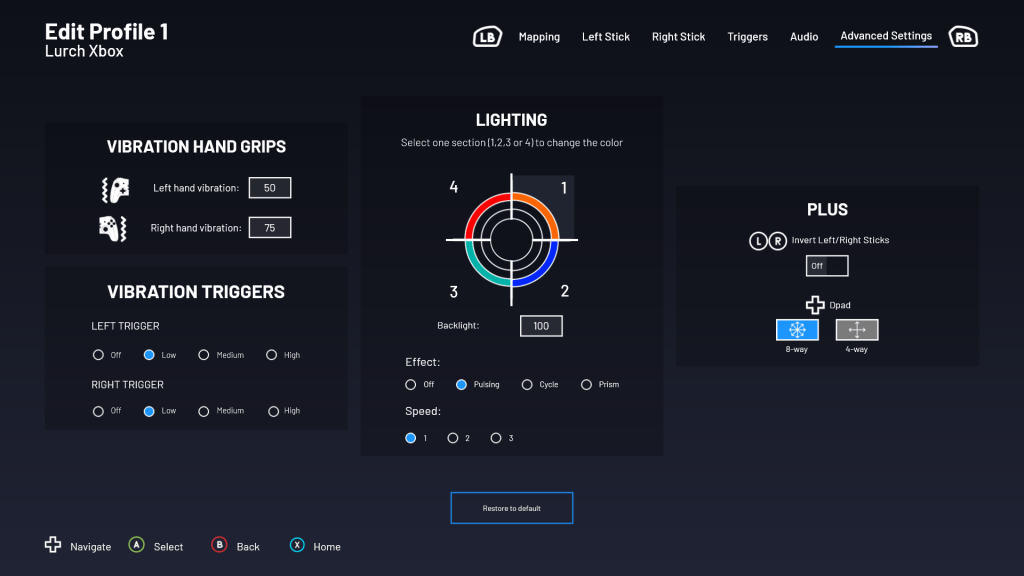
Task: Switch to the Triggers tab
Action: coord(747,37)
